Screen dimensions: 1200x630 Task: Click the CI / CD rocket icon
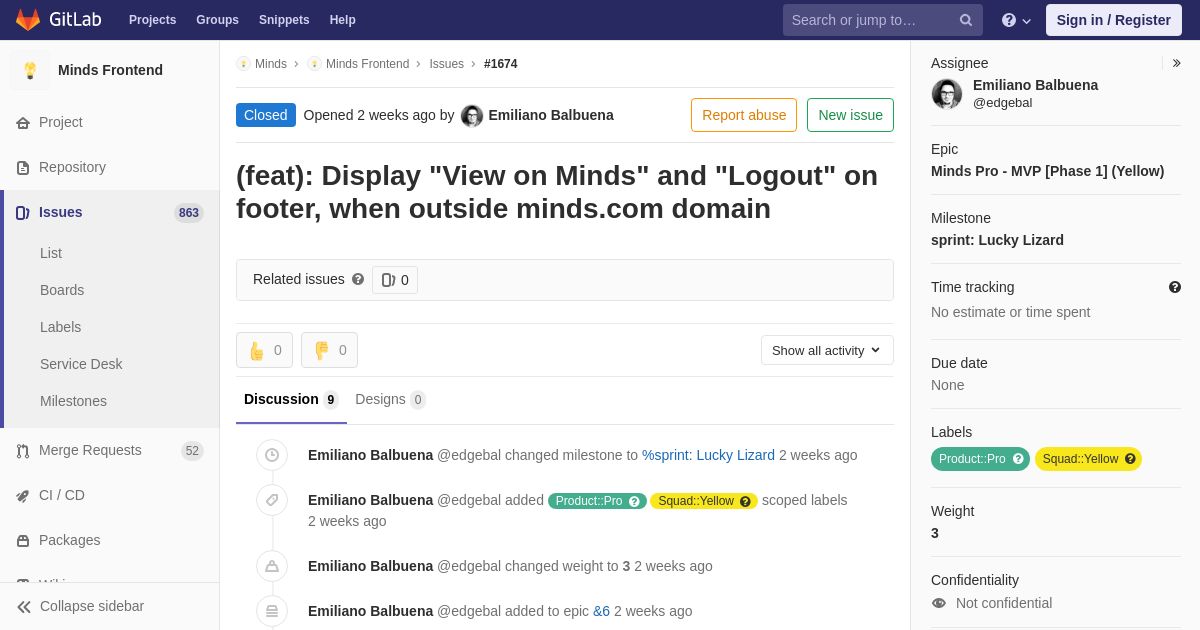pos(23,496)
